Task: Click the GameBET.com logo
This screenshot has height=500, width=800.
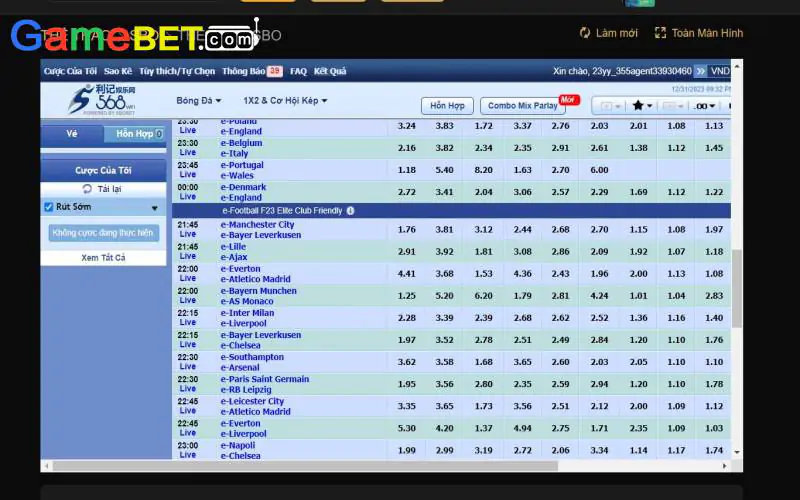Action: click(x=135, y=37)
